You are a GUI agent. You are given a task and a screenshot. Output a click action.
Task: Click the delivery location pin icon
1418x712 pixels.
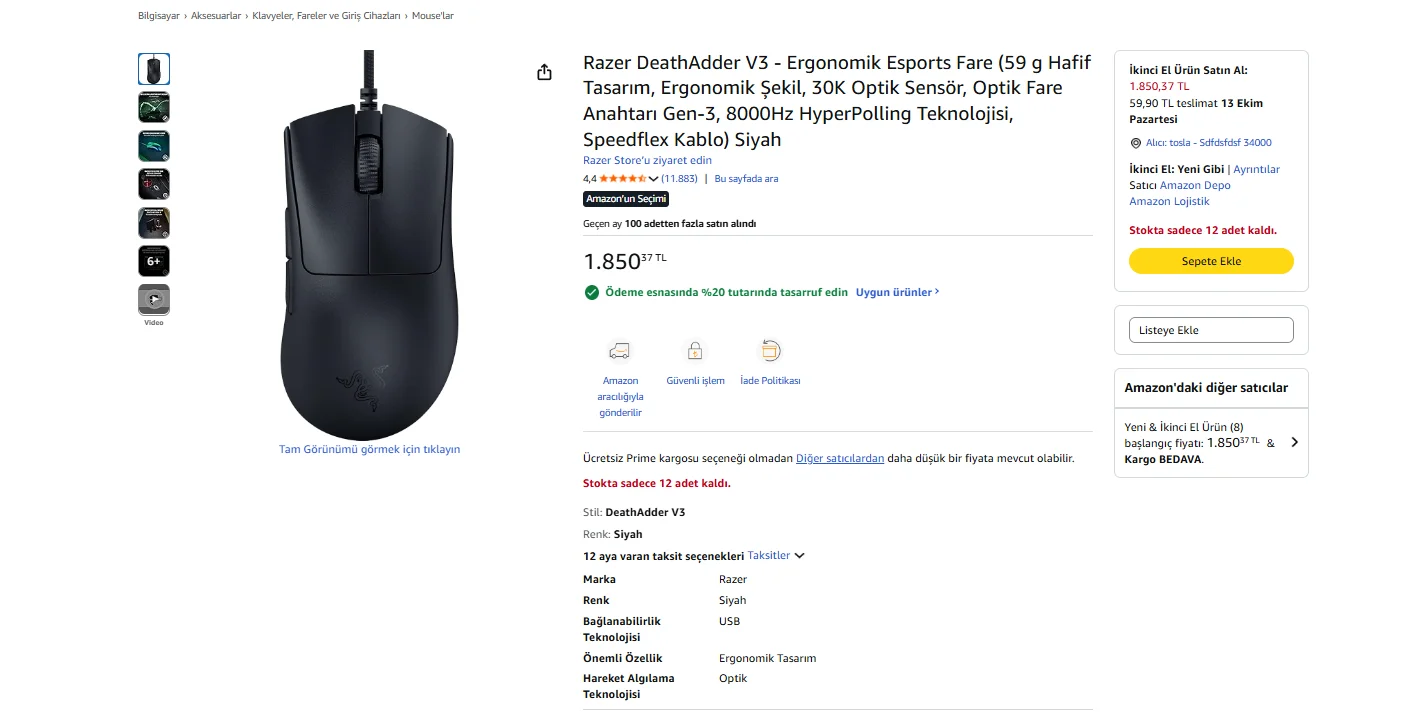1135,143
